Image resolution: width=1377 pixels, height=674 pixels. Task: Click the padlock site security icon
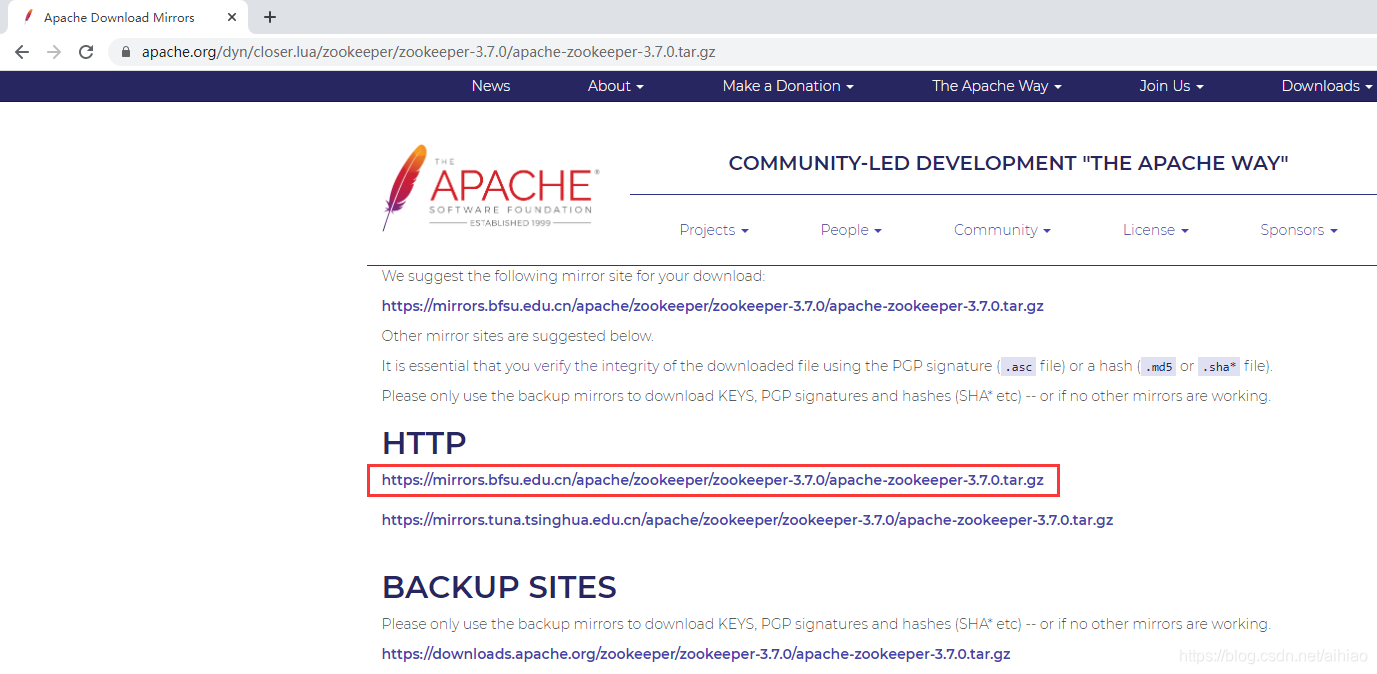125,52
